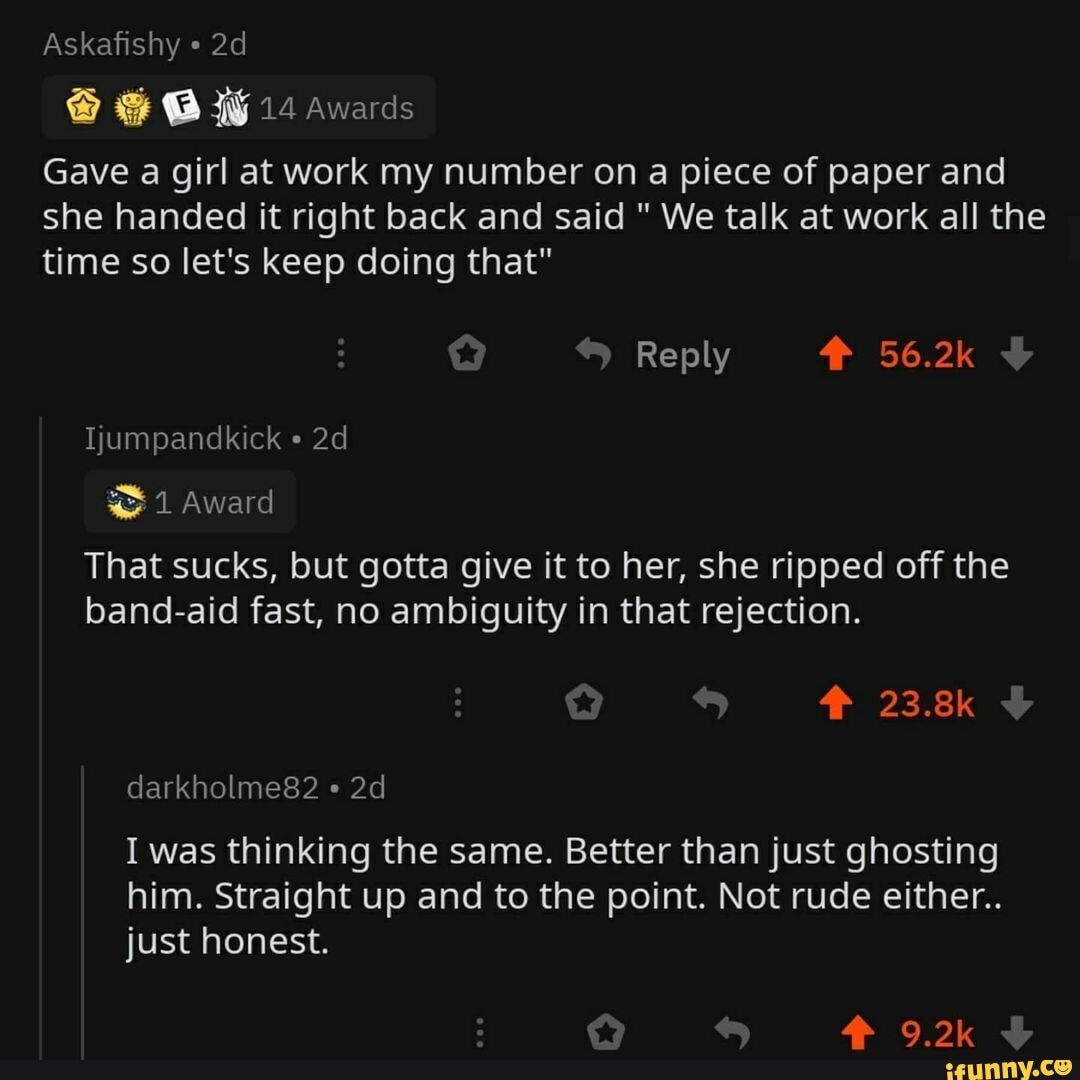Open more options for Ijumpandkick's comment
This screenshot has height=1080, width=1080.
pyautogui.click(x=458, y=705)
